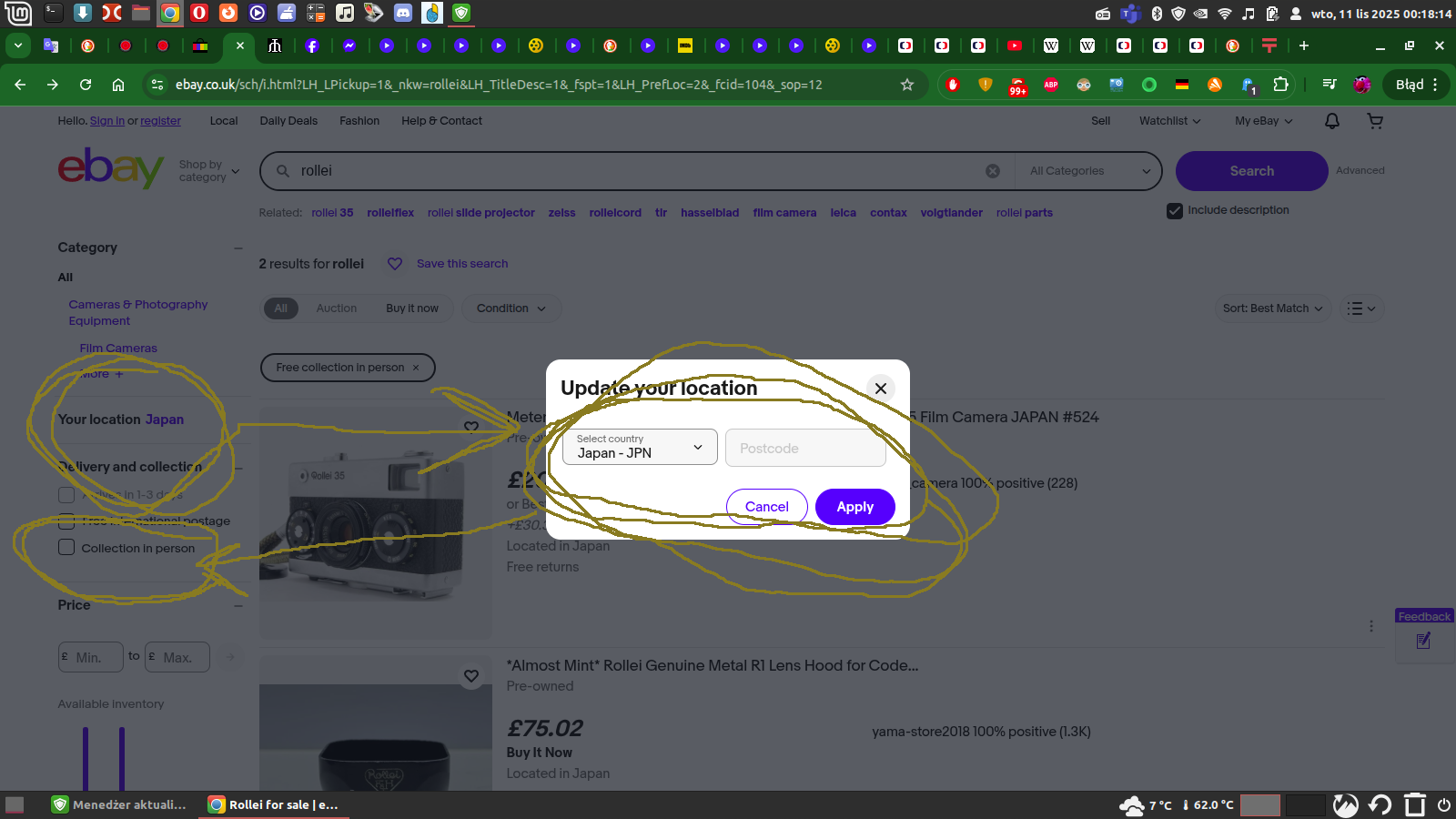
Task: Tick the Collection in person checkbox
Action: point(66,548)
